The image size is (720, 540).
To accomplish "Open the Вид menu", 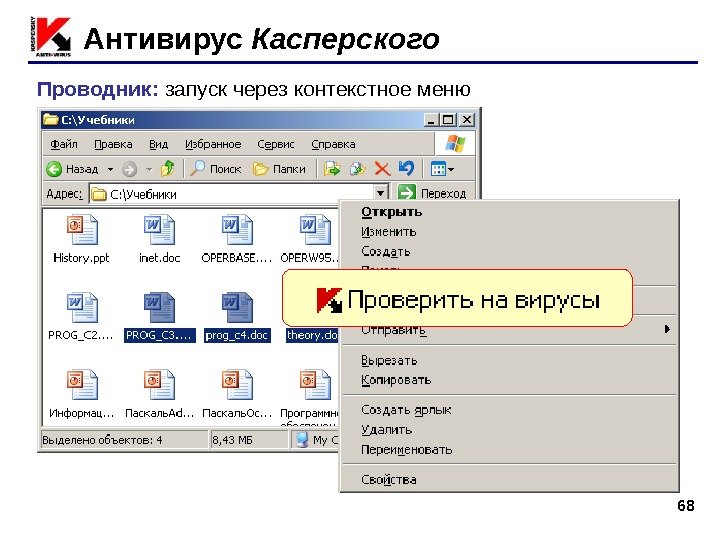I will tap(158, 144).
